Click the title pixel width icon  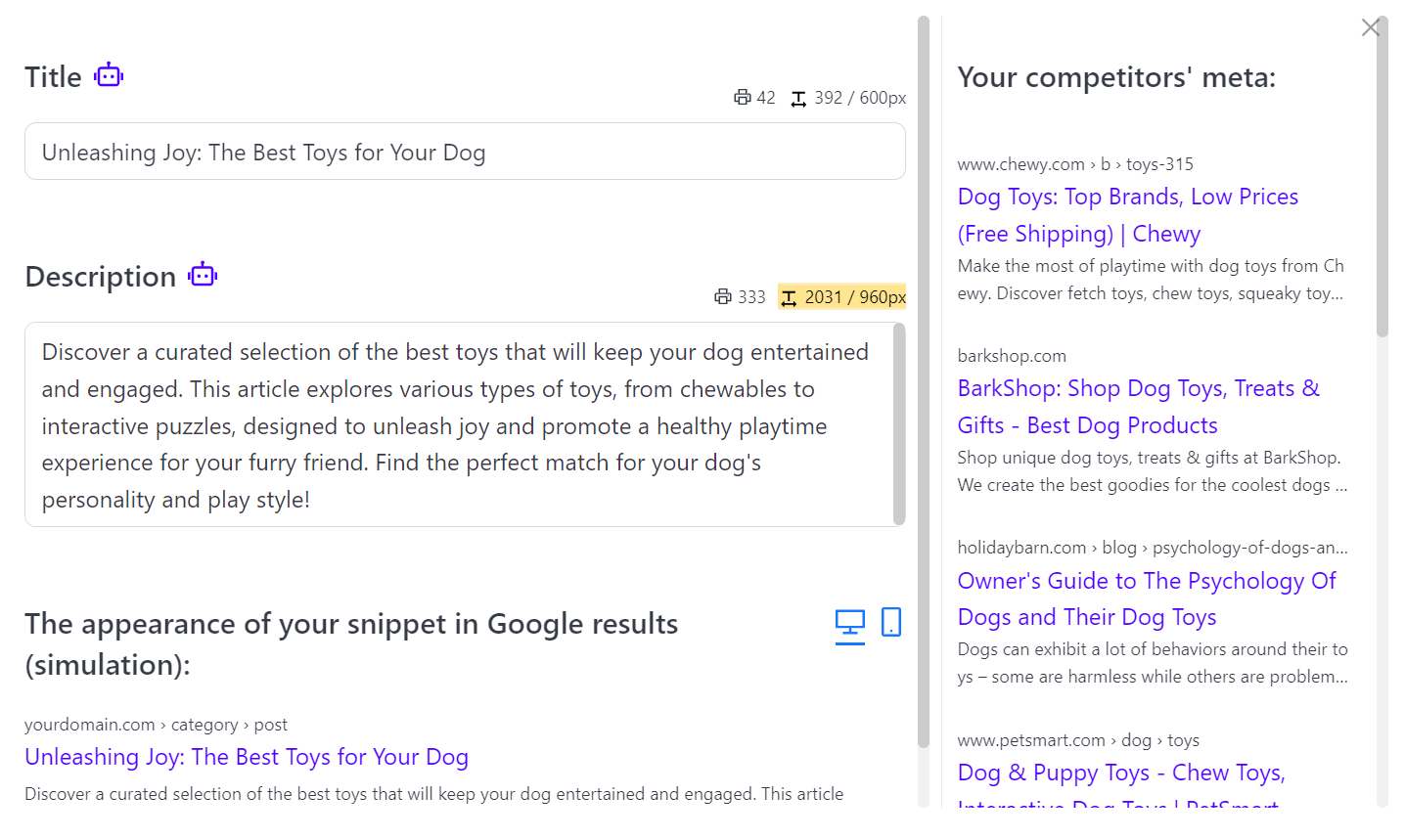(798, 99)
